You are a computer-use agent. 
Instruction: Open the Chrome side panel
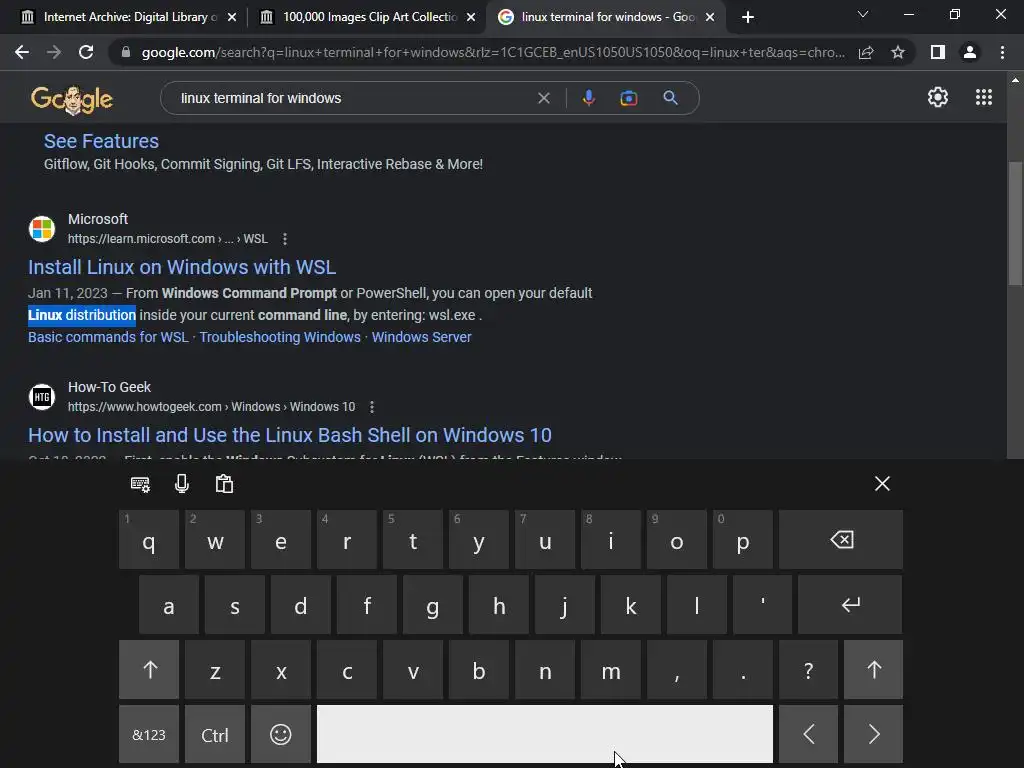938,52
